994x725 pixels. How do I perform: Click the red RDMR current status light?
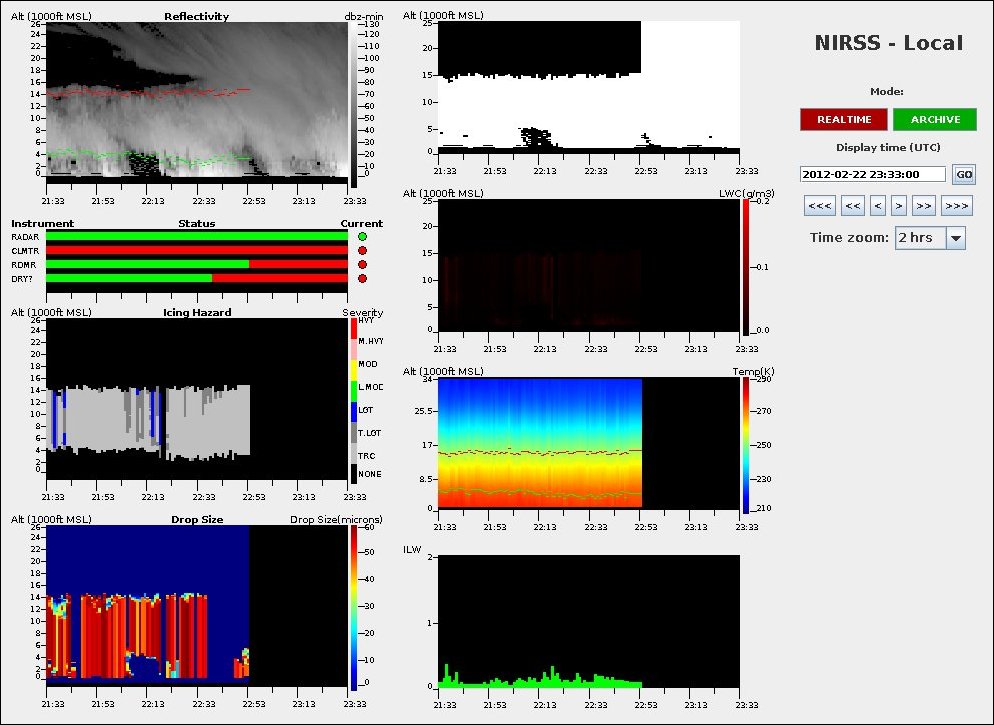click(x=362, y=265)
